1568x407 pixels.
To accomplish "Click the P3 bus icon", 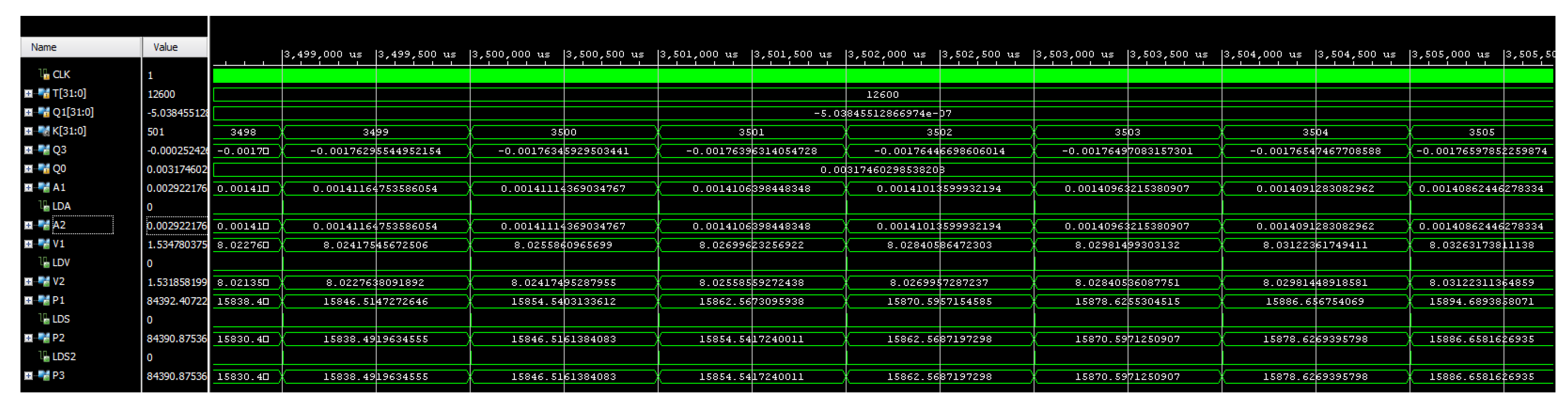I will click(x=43, y=375).
